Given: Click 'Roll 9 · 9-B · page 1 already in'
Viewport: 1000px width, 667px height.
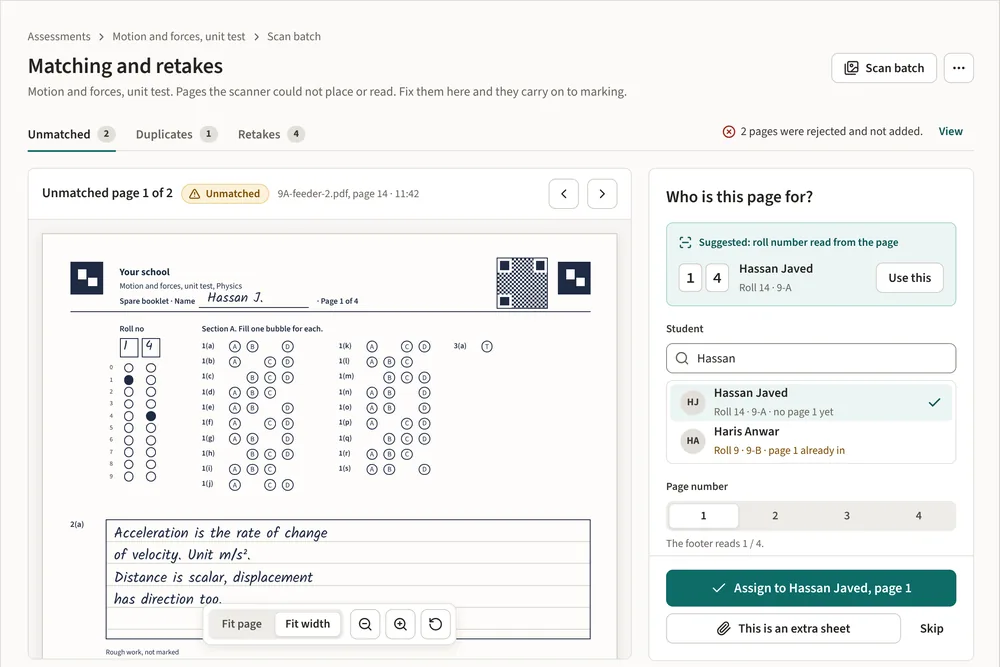Looking at the screenshot, I should (779, 450).
